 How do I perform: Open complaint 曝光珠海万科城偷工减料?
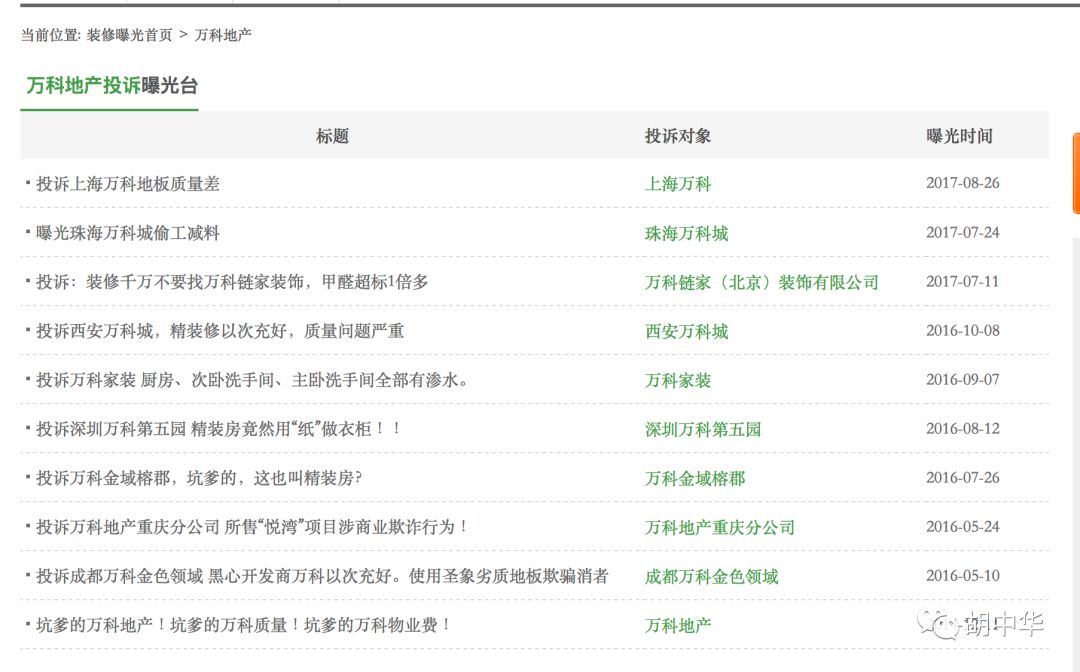tap(128, 233)
